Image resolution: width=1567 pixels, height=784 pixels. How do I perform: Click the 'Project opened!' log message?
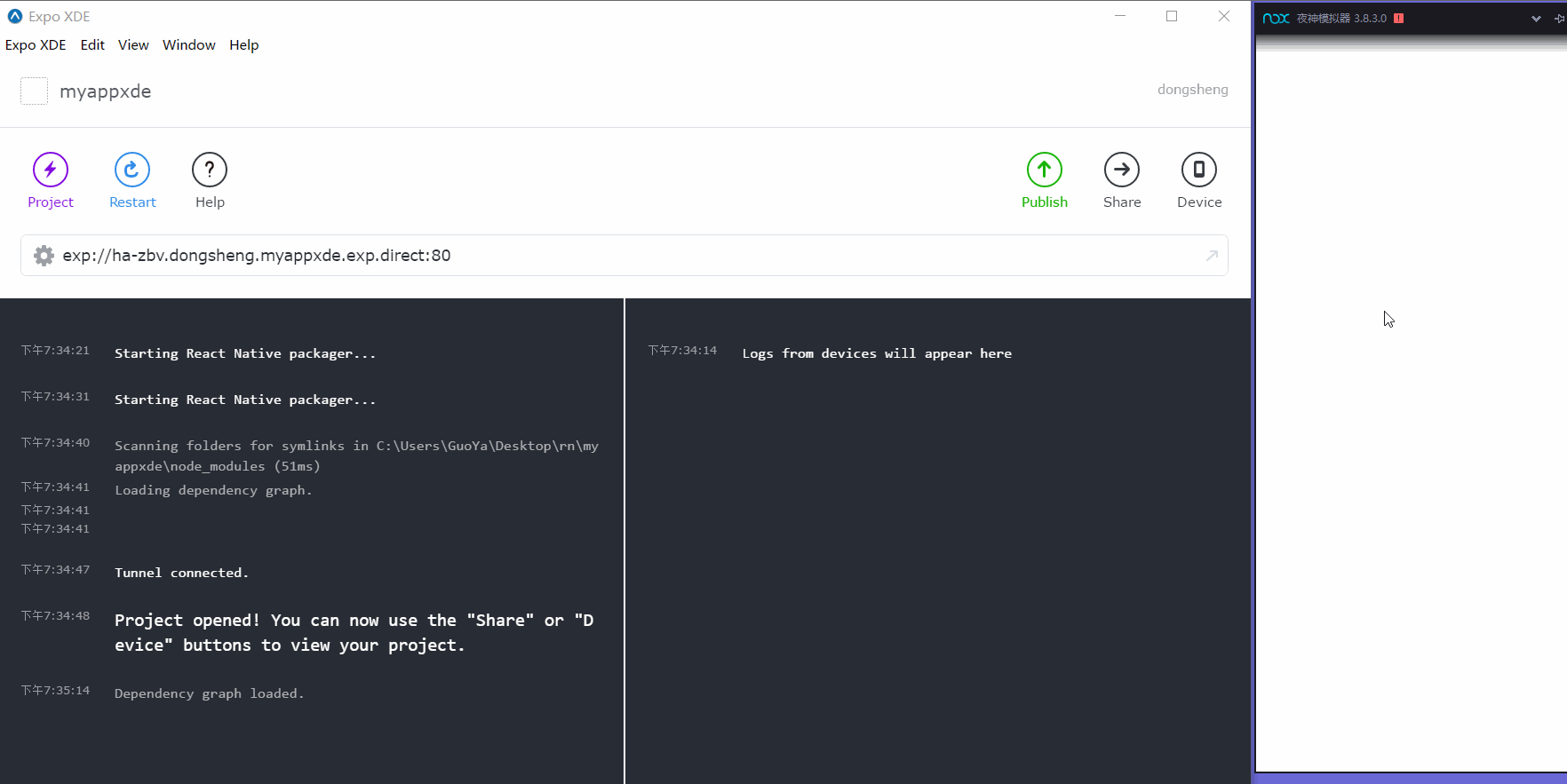point(354,633)
